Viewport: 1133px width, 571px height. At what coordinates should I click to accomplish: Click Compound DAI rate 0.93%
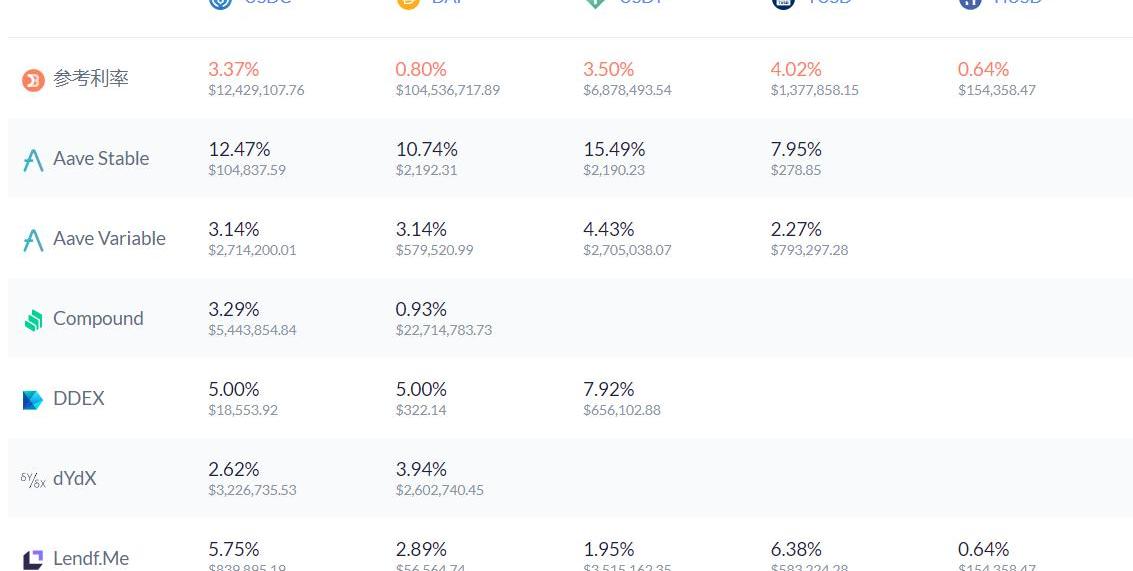421,309
